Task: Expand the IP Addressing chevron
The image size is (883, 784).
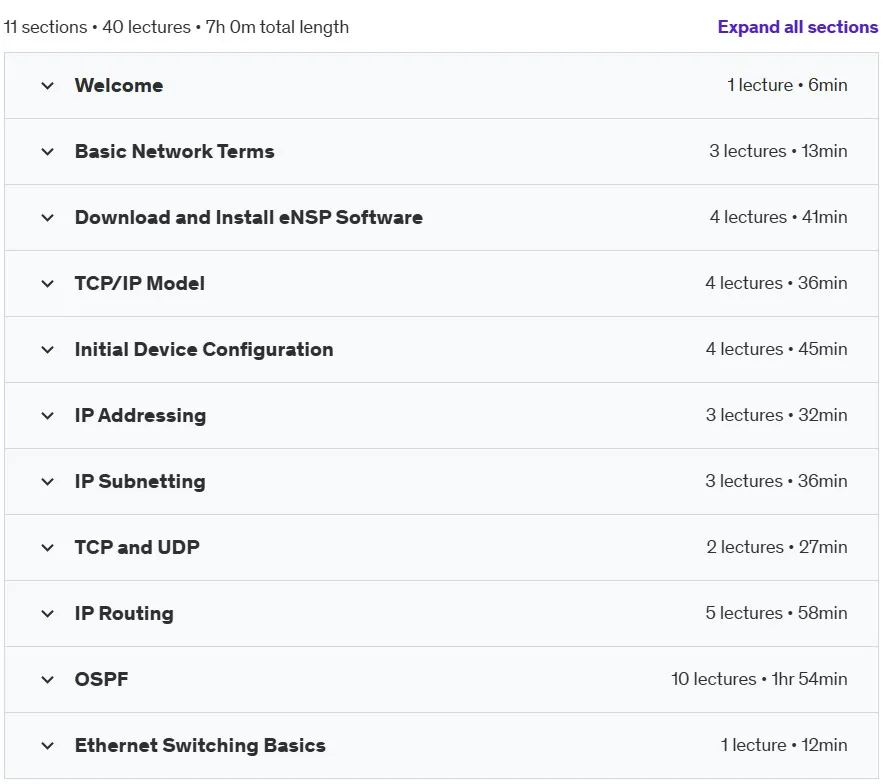Action: pyautogui.click(x=48, y=416)
